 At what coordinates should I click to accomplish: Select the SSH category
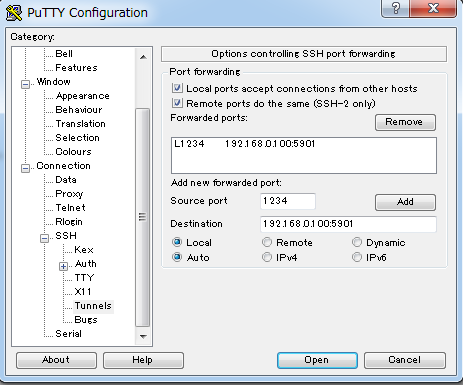66,236
